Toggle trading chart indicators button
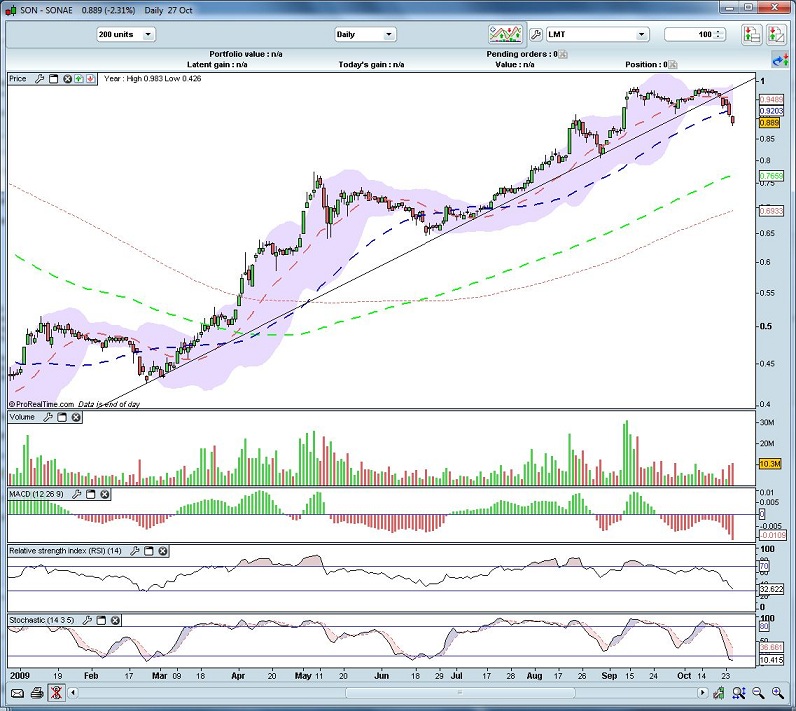Viewport: 796px width, 711px height. [505, 35]
